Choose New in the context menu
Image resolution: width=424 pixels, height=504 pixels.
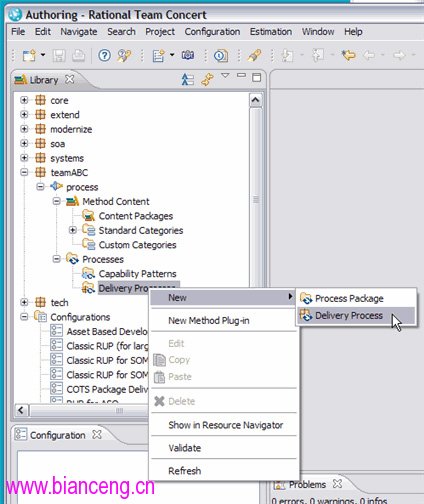[223, 297]
